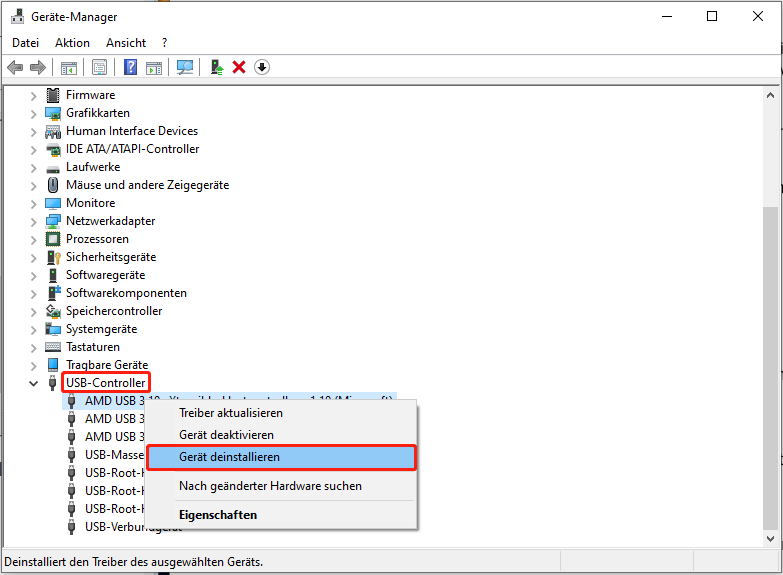Choose Gerät deaktivieren from context menu
Image resolution: width=783 pixels, height=575 pixels.
point(281,435)
